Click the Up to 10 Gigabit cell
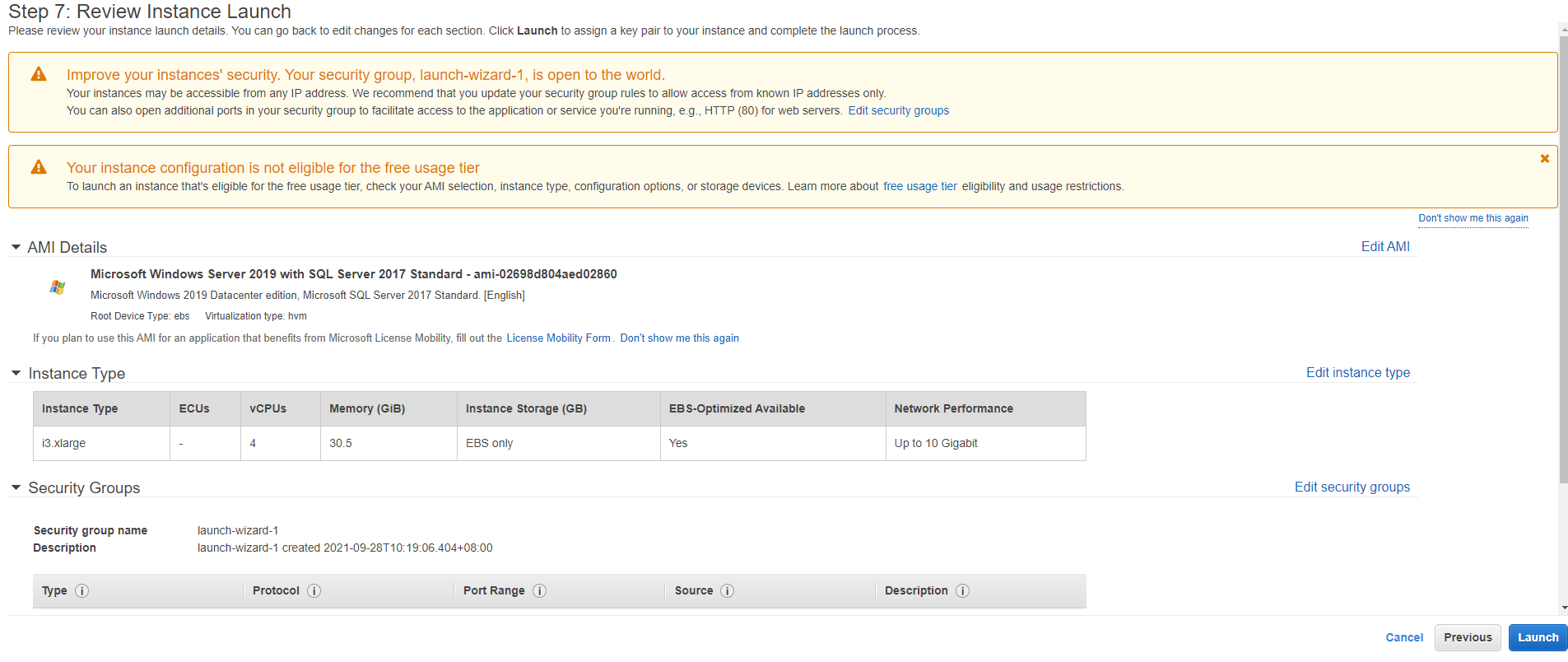 pyautogui.click(x=985, y=443)
